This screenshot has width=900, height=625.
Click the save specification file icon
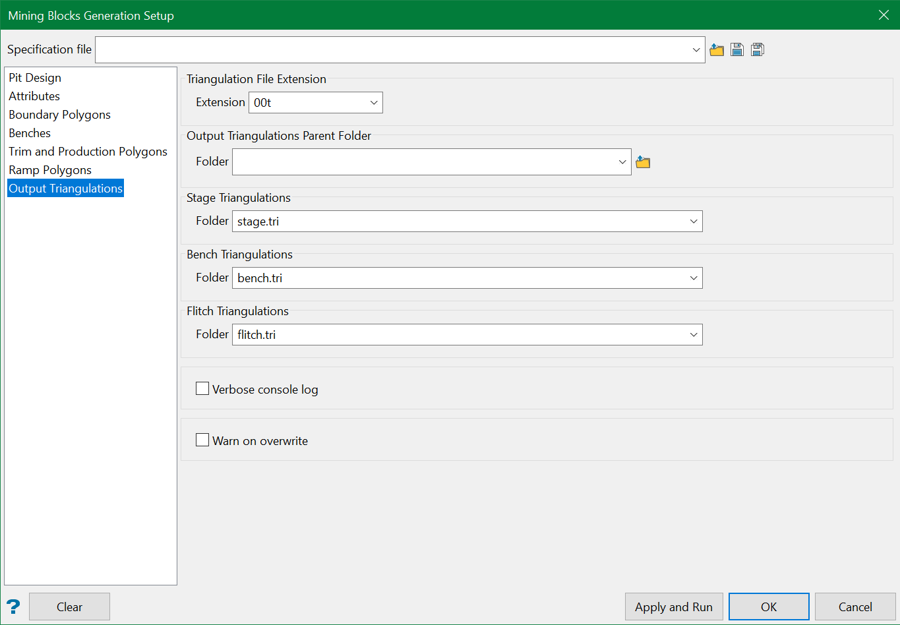point(737,50)
